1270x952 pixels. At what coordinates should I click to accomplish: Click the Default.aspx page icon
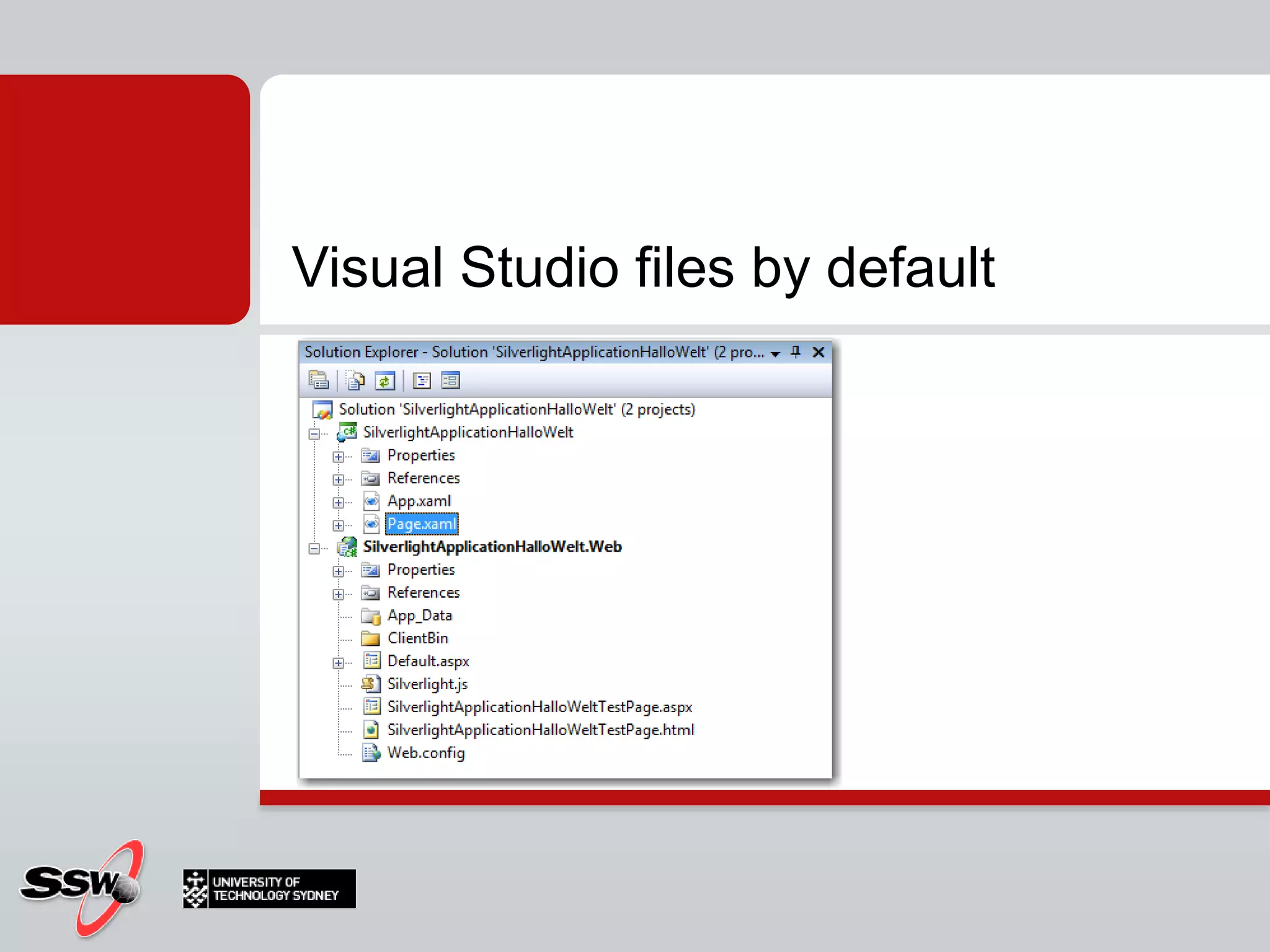371,661
